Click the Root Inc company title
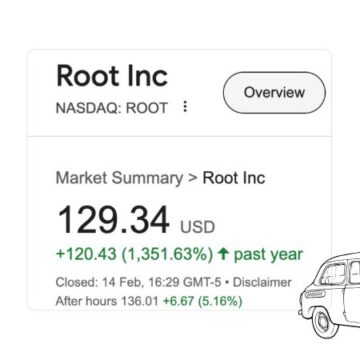 point(112,76)
